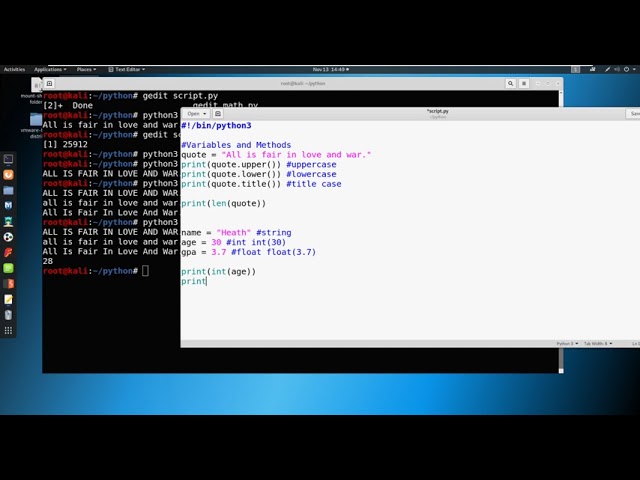Click the print(quote.title()) line
The image size is (640, 480).
261,184
